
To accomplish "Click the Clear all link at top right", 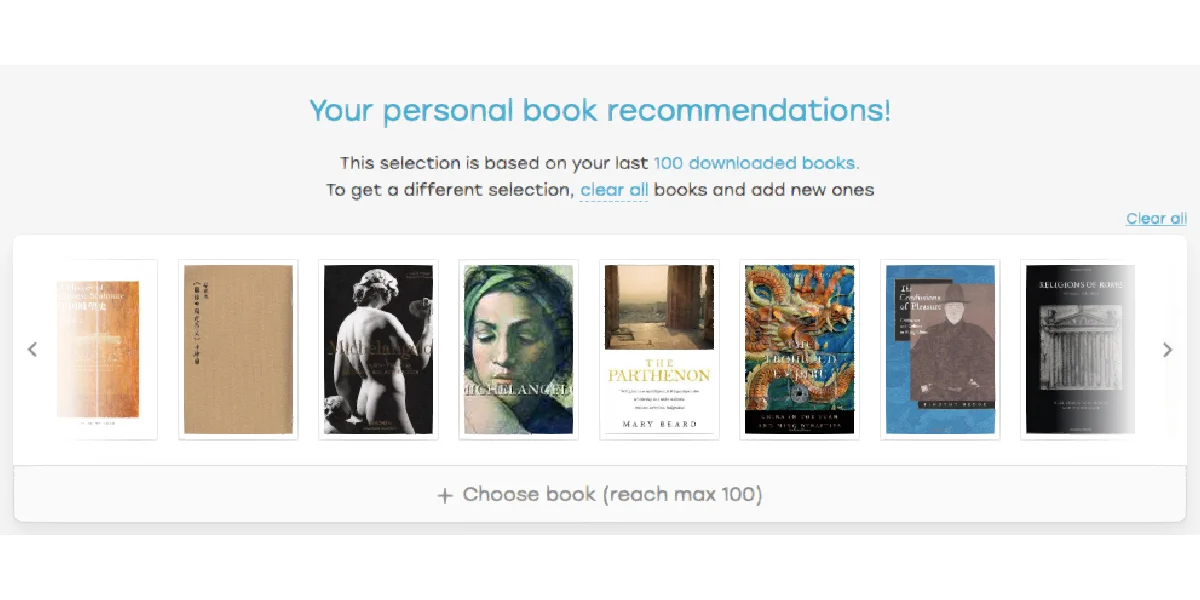I will pyautogui.click(x=1156, y=218).
